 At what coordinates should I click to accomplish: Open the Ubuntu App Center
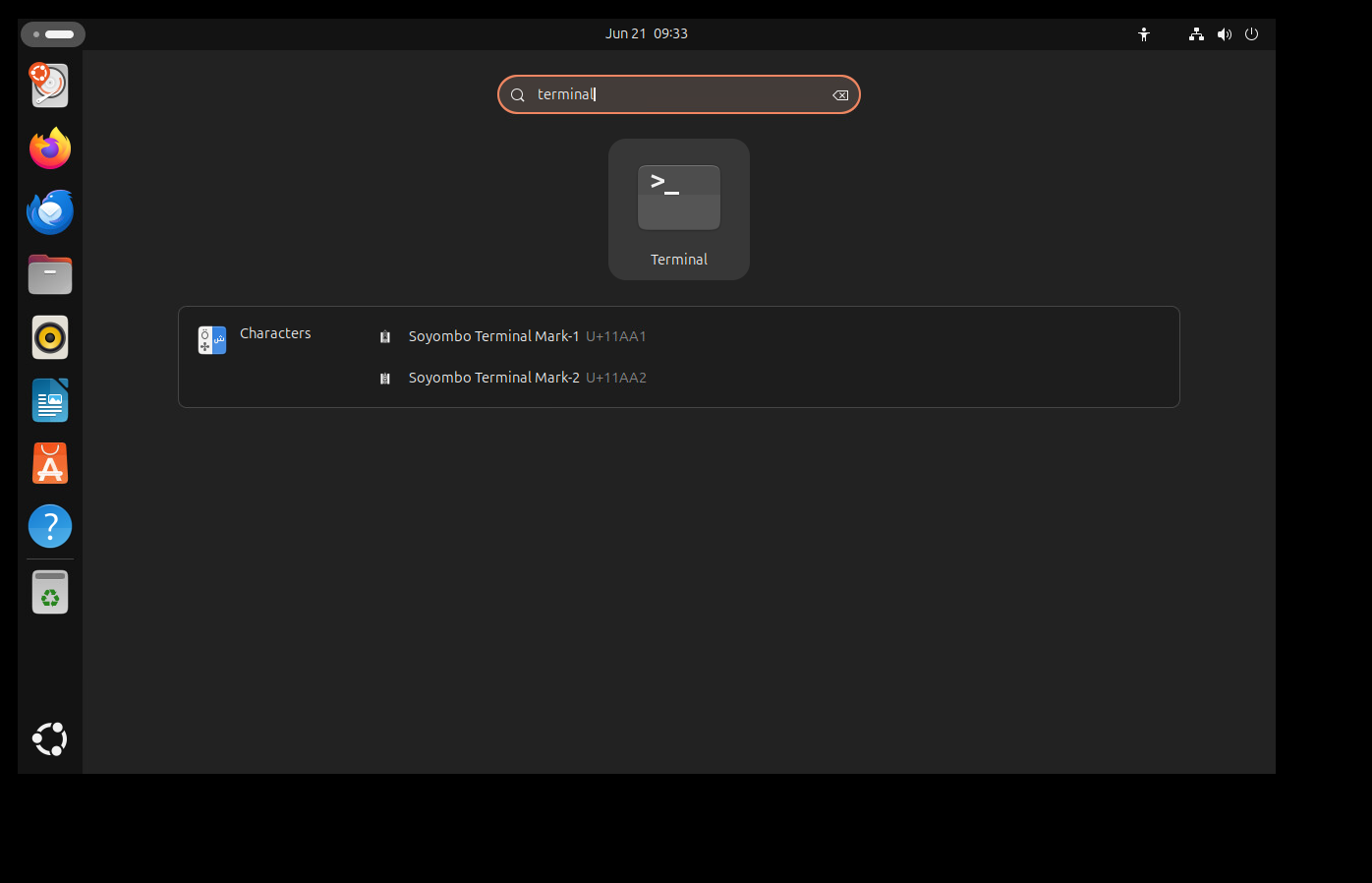49,463
